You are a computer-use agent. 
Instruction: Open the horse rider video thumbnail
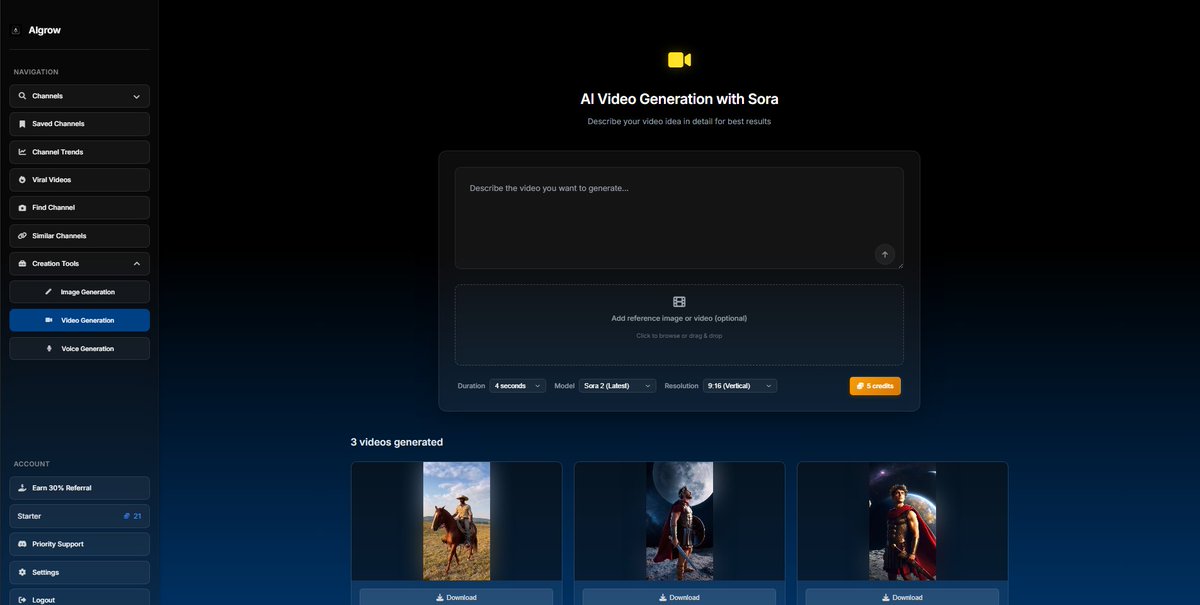click(x=456, y=521)
